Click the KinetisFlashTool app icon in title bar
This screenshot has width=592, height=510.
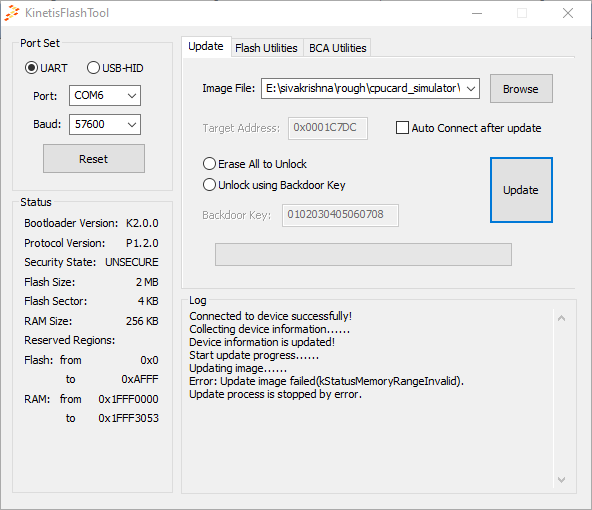click(12, 13)
